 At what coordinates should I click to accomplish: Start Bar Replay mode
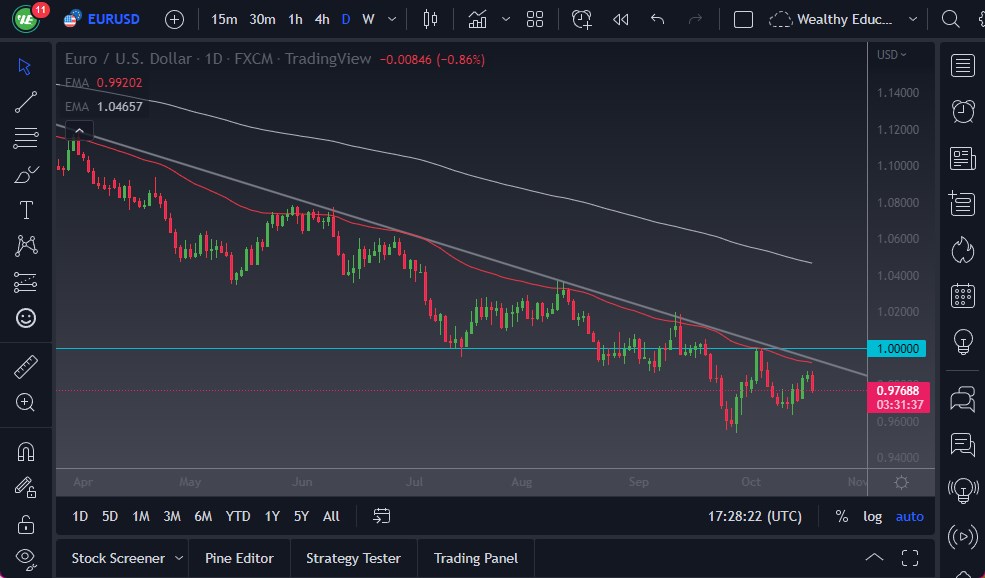click(x=620, y=18)
